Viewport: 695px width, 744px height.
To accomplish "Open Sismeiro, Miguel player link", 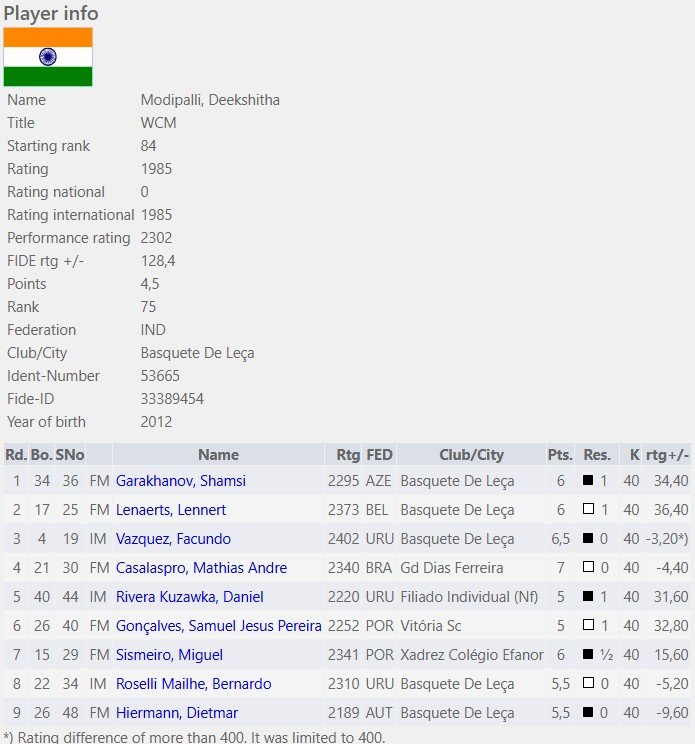I will click(x=169, y=655).
